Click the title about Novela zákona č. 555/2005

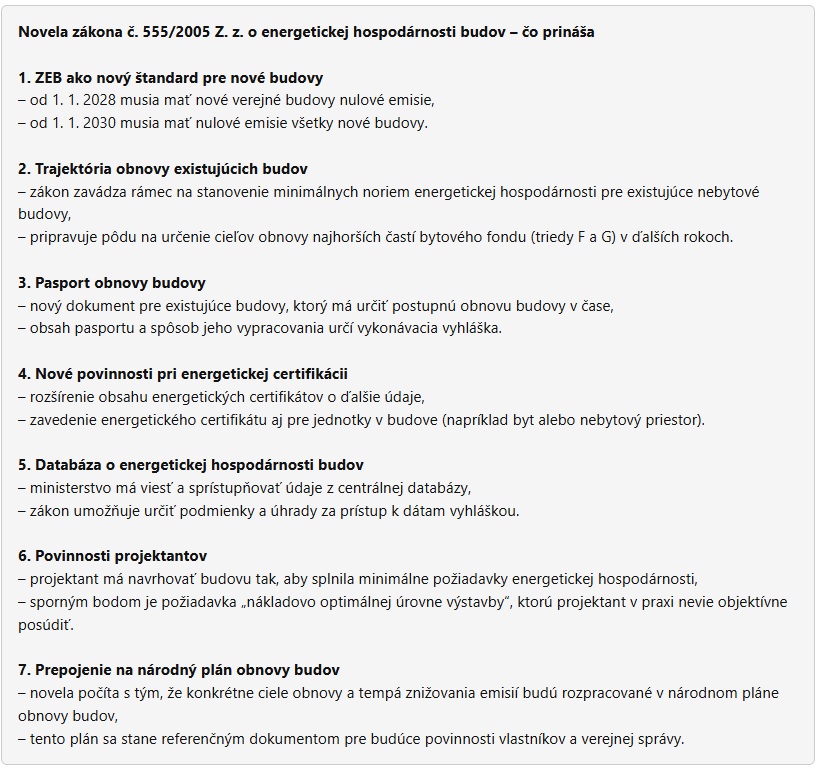coord(306,32)
